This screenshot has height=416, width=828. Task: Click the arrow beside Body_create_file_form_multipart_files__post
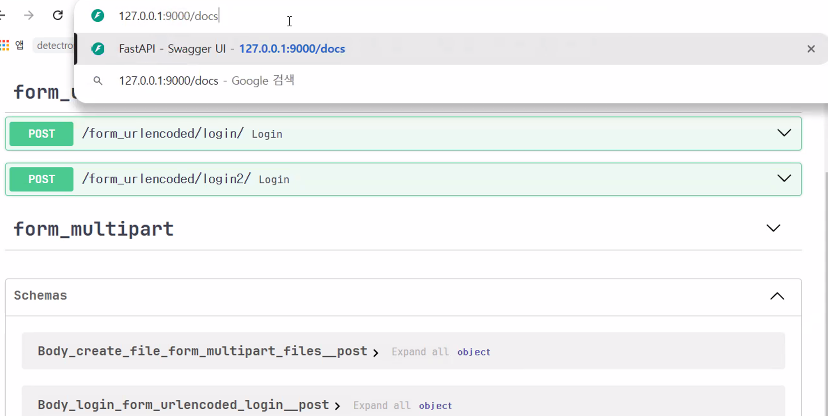[x=375, y=353]
